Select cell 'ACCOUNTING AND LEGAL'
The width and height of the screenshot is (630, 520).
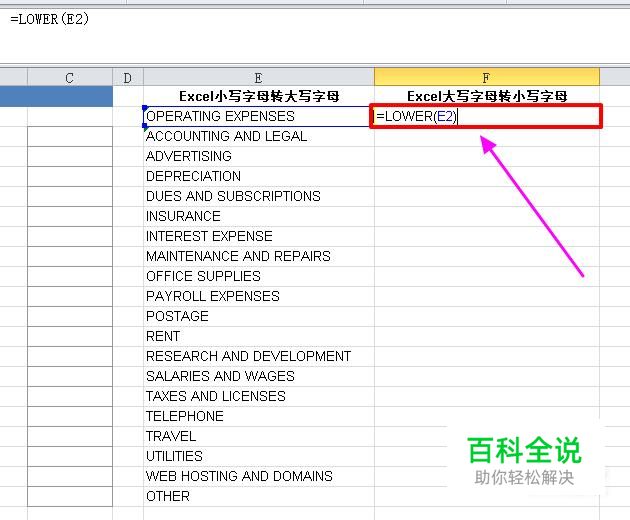(259, 137)
